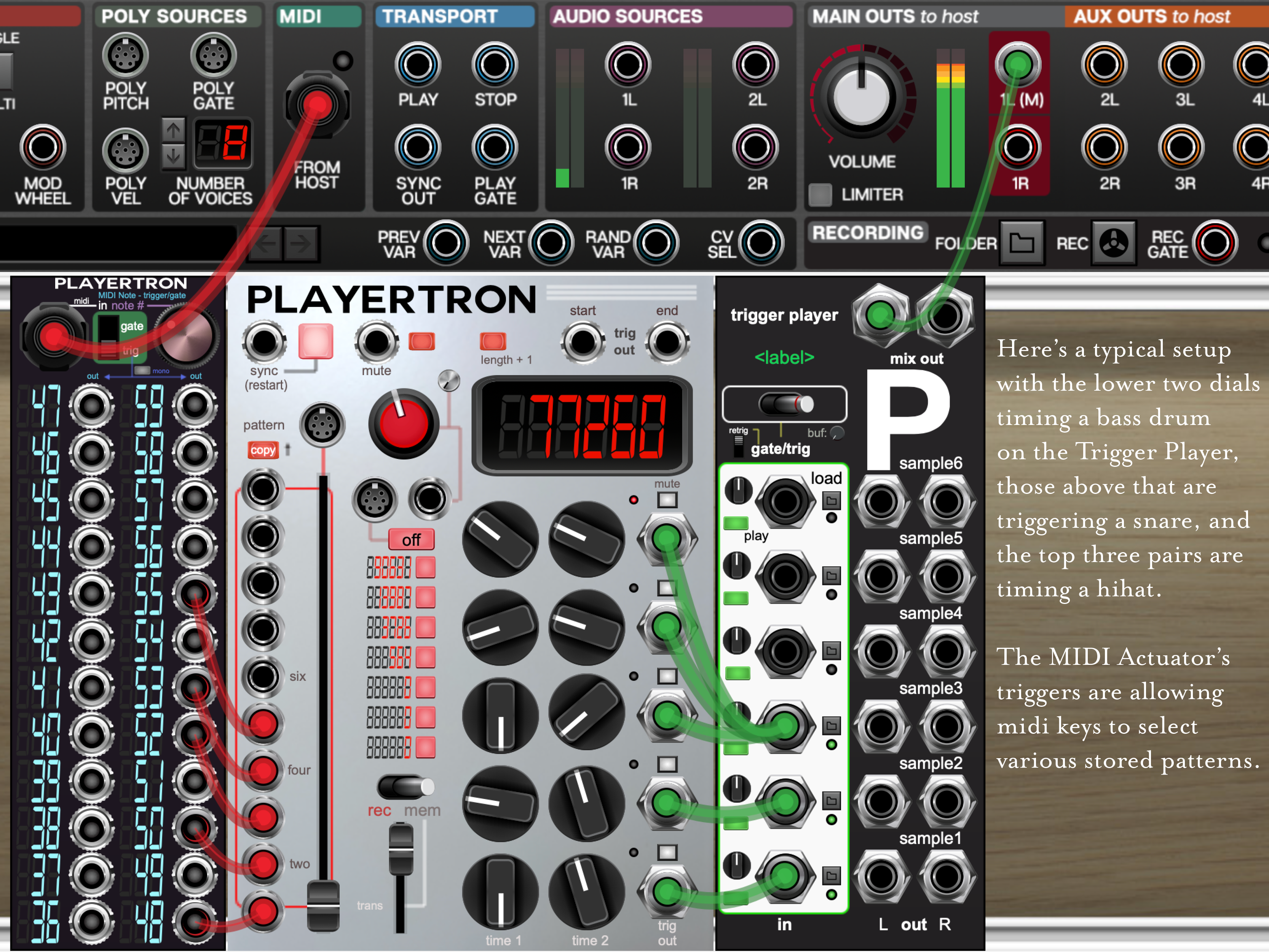The height and width of the screenshot is (952, 1269).
Task: Flip the trigger player gate/trig switch
Action: 786,404
